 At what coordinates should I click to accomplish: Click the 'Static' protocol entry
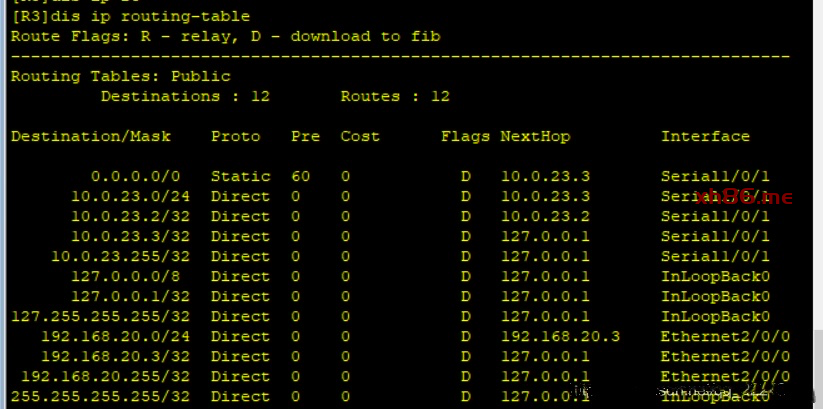click(240, 176)
